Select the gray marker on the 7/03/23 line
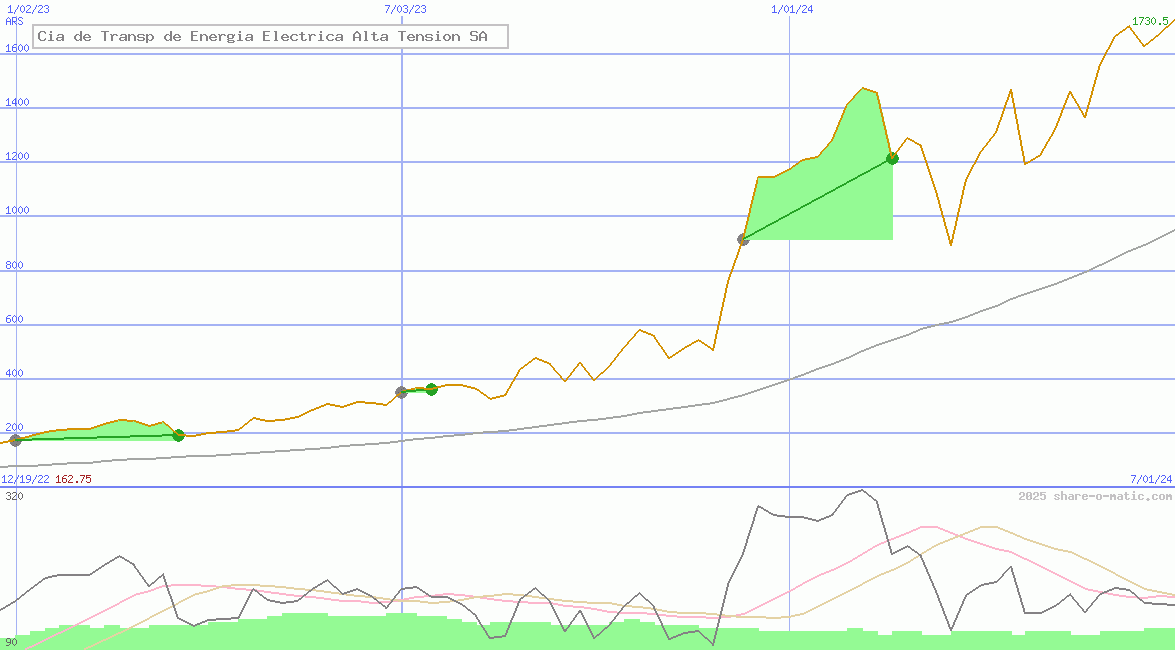The width and height of the screenshot is (1175, 650). click(x=401, y=392)
